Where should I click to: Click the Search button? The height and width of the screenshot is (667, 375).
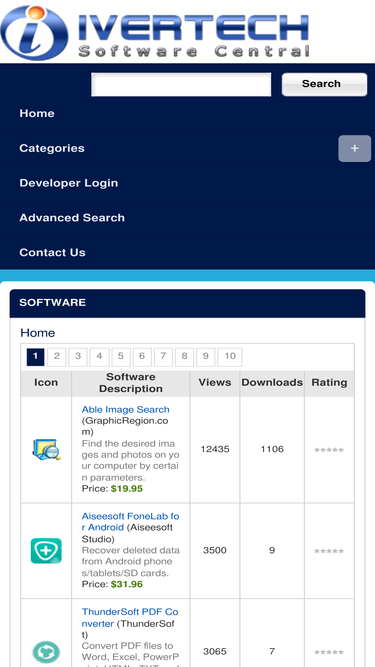pyautogui.click(x=324, y=84)
